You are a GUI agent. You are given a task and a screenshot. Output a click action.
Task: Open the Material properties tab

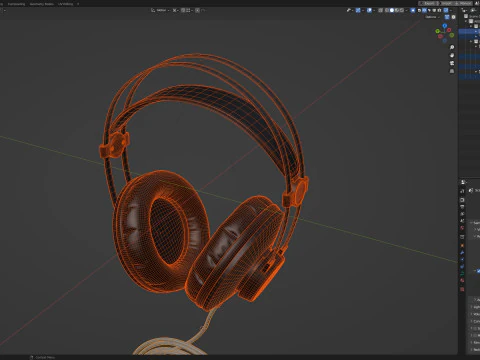(462, 281)
